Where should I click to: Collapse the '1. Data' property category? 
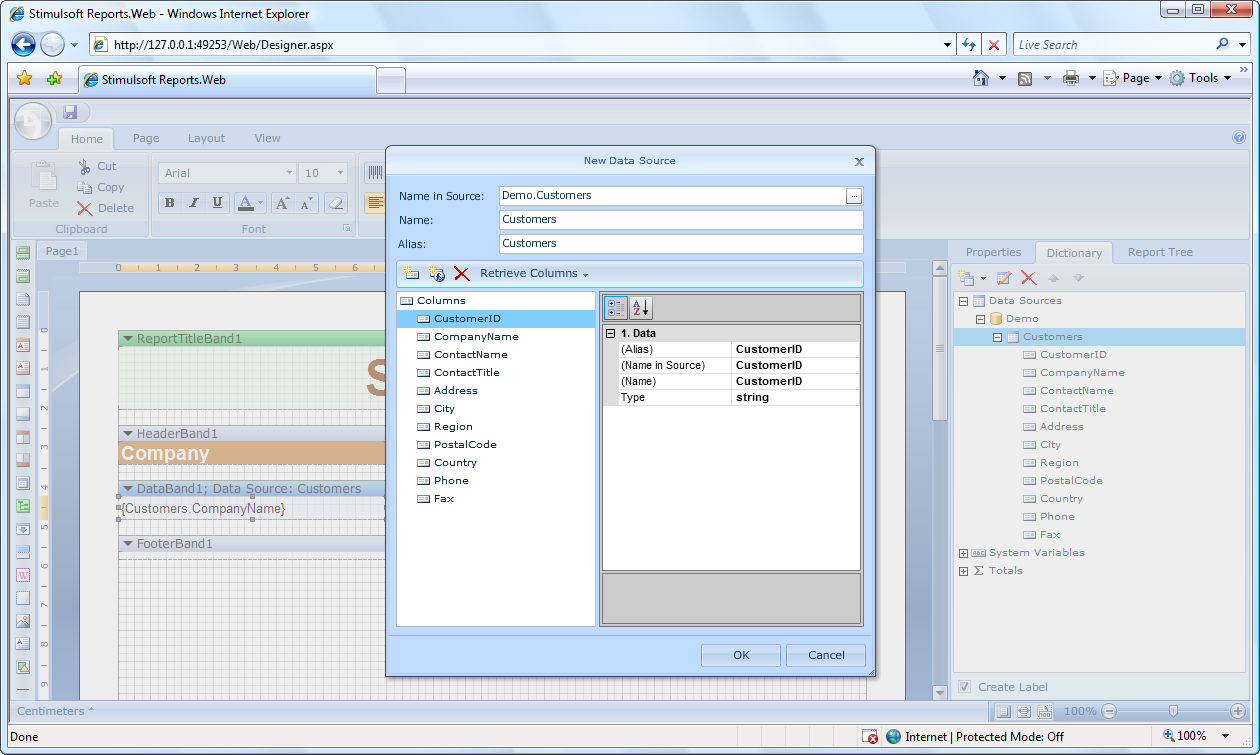[x=610, y=333]
